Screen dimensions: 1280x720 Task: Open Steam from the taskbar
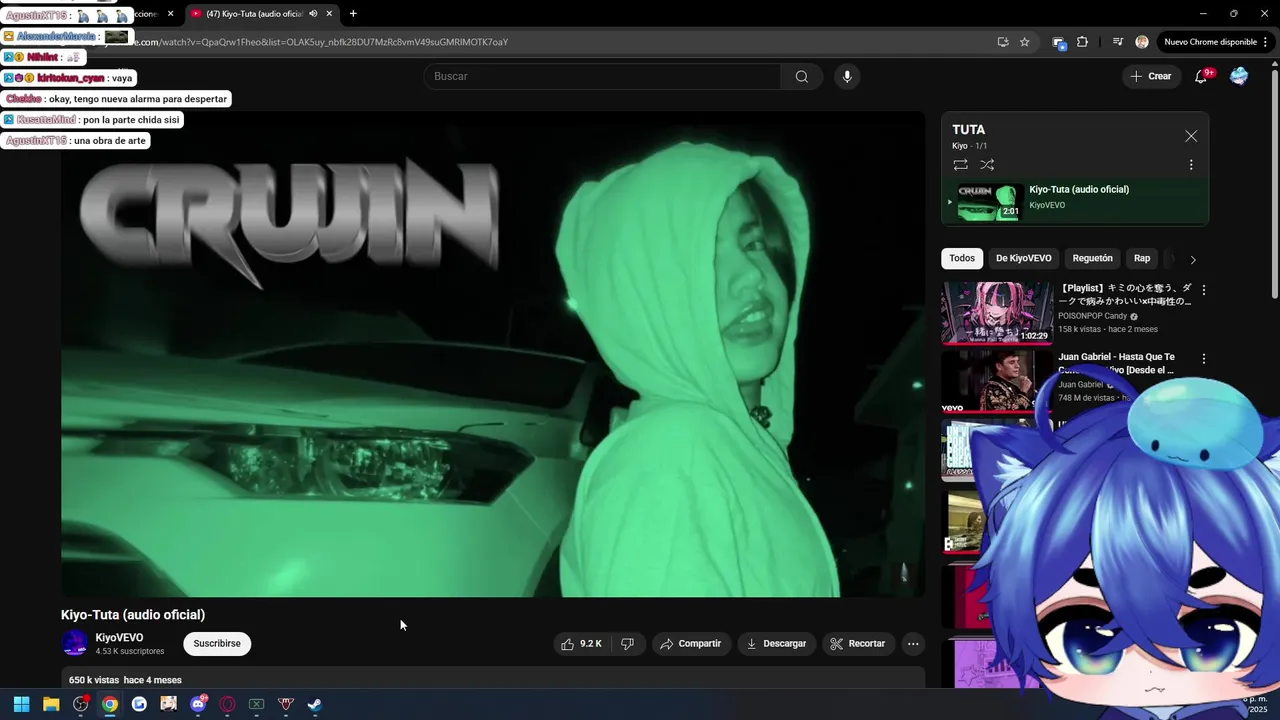point(315,704)
